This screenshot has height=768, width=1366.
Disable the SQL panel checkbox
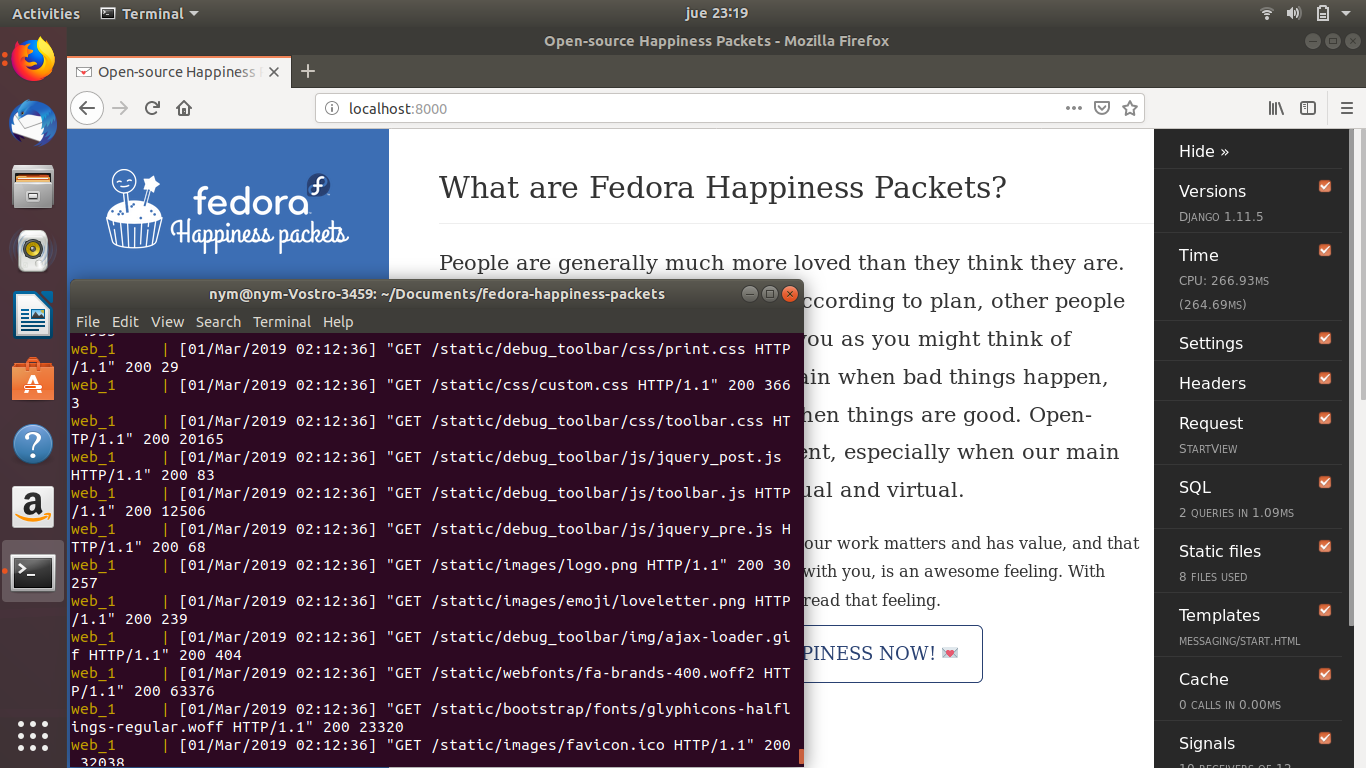[x=1325, y=482]
